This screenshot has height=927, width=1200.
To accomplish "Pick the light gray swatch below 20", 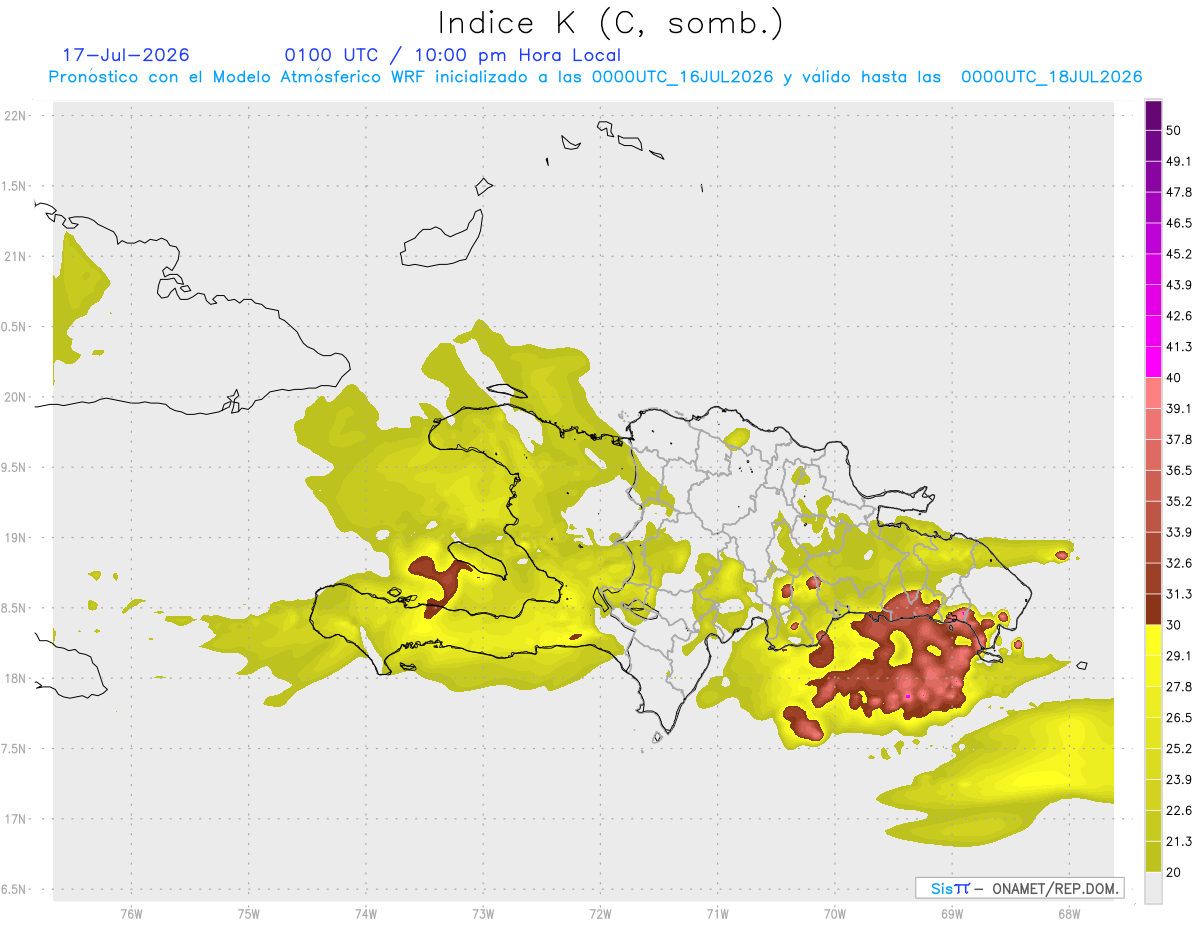I will [x=1153, y=888].
